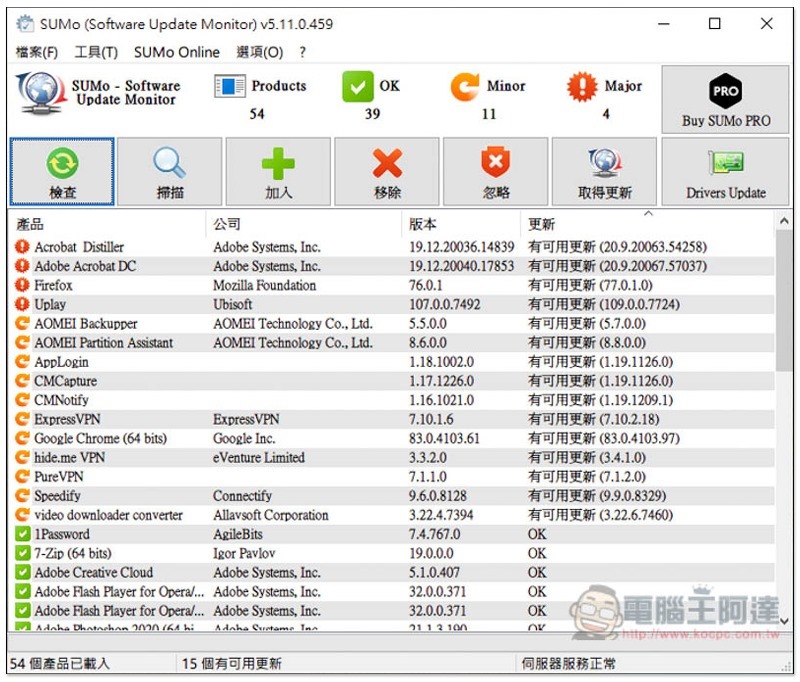Viewport: 800px width, 682px height.
Task: Select the Firefox row in list
Action: click(x=54, y=285)
